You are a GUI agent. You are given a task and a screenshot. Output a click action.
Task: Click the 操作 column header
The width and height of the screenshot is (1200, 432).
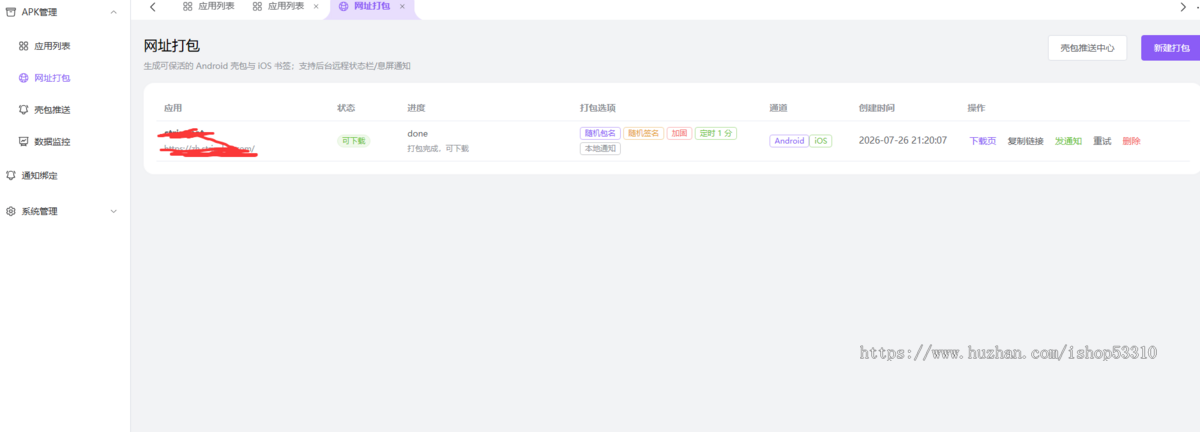[x=977, y=108]
